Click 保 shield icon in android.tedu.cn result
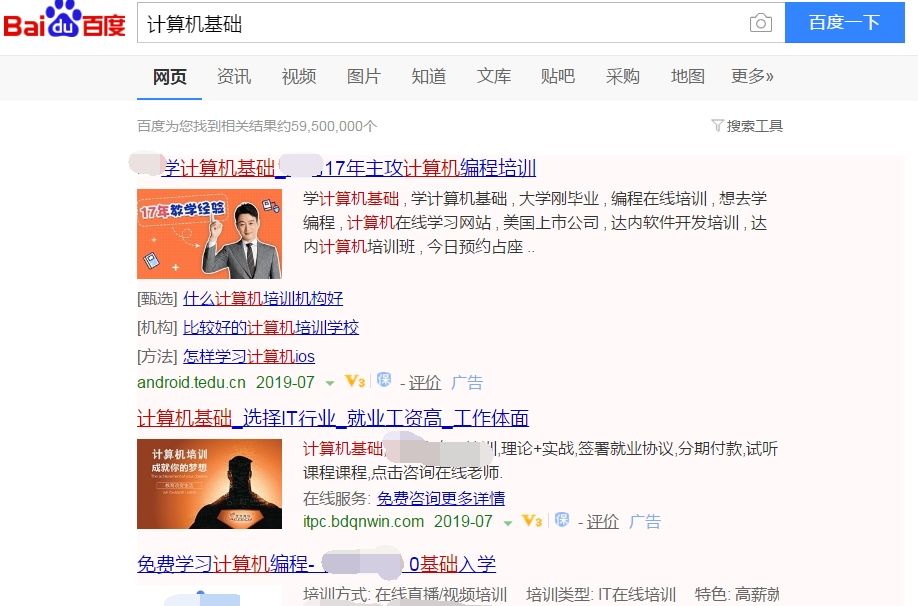 click(384, 380)
